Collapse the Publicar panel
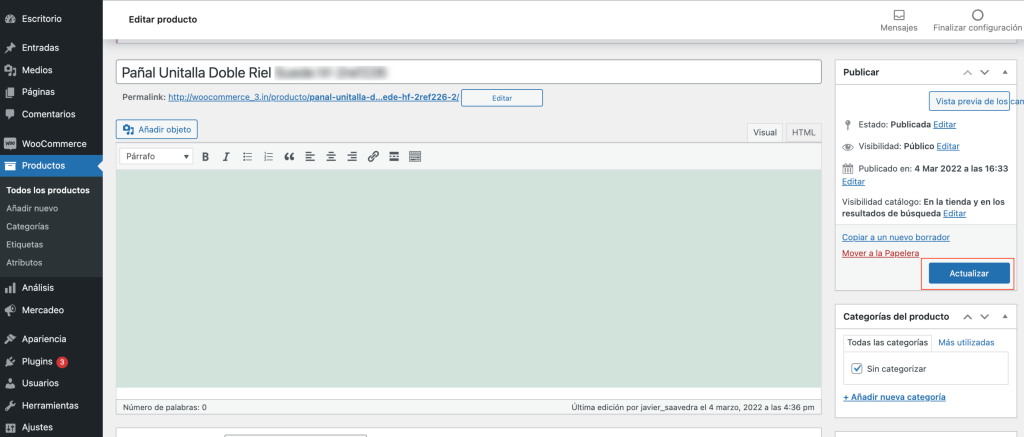 1005,73
